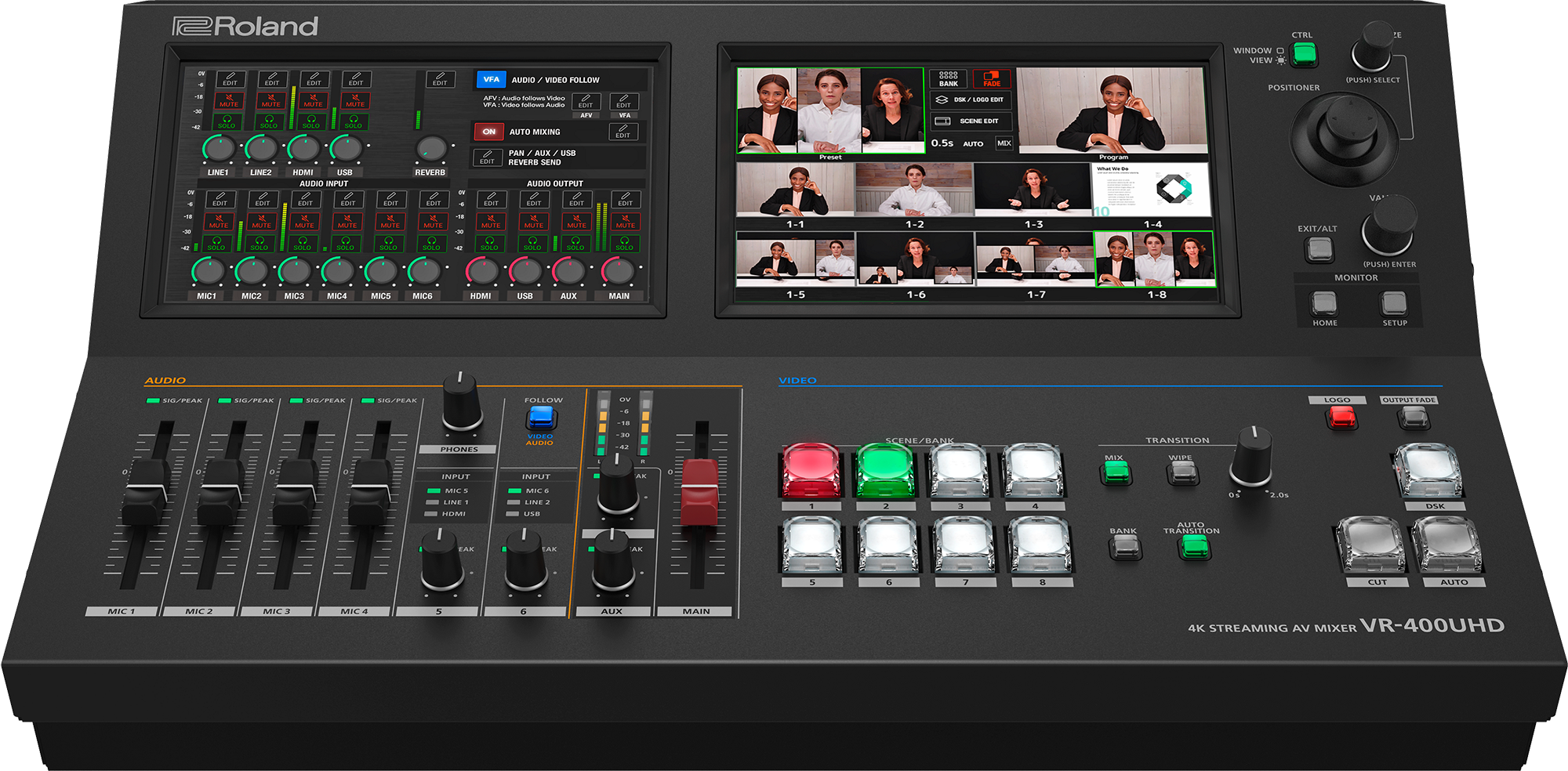Toggle AUTO MIXING to ON
The width and height of the screenshot is (1568, 771).
tap(489, 132)
